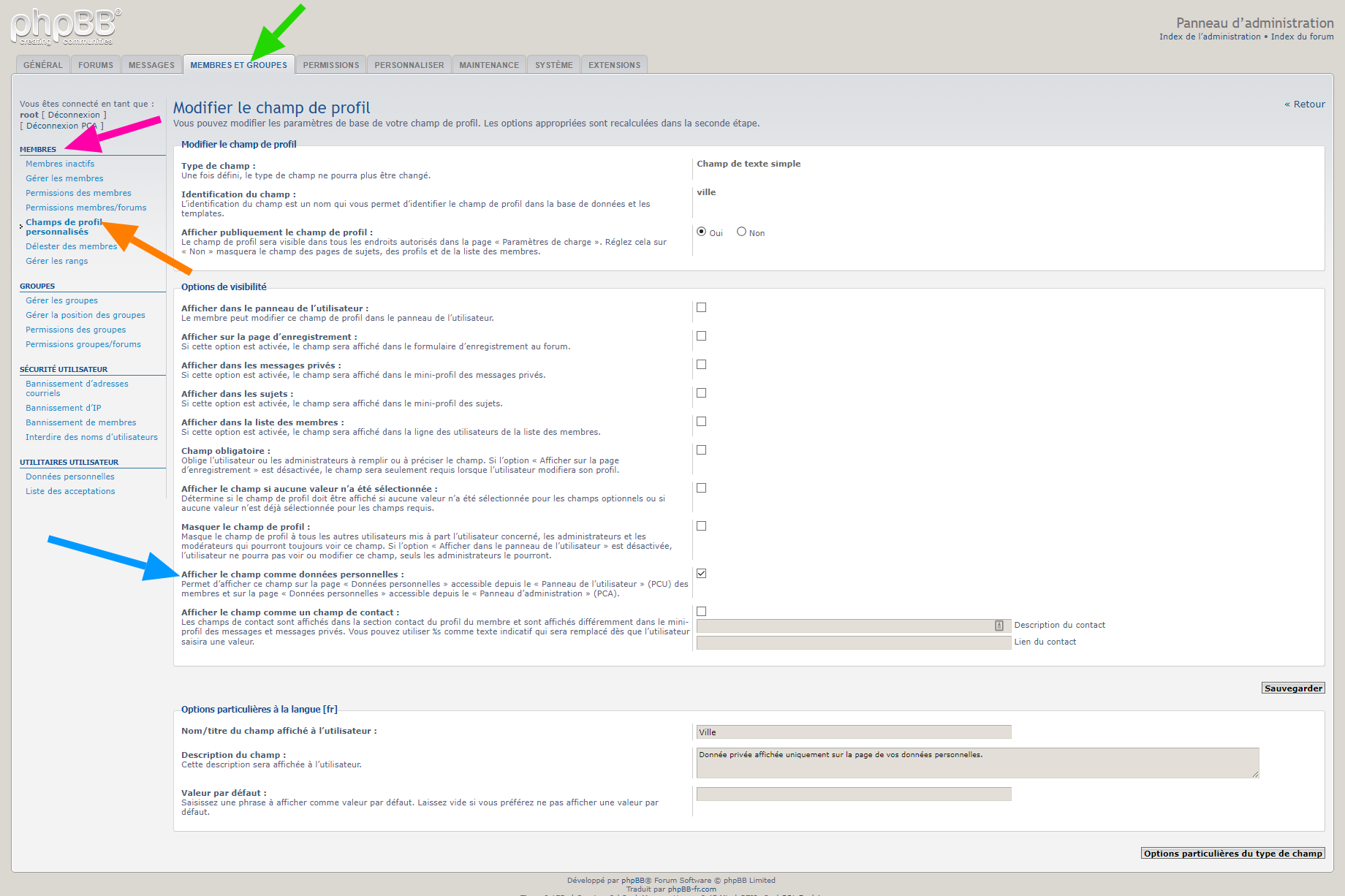This screenshot has height=896, width=1345.
Task: Select the Non radio button
Action: (x=741, y=232)
